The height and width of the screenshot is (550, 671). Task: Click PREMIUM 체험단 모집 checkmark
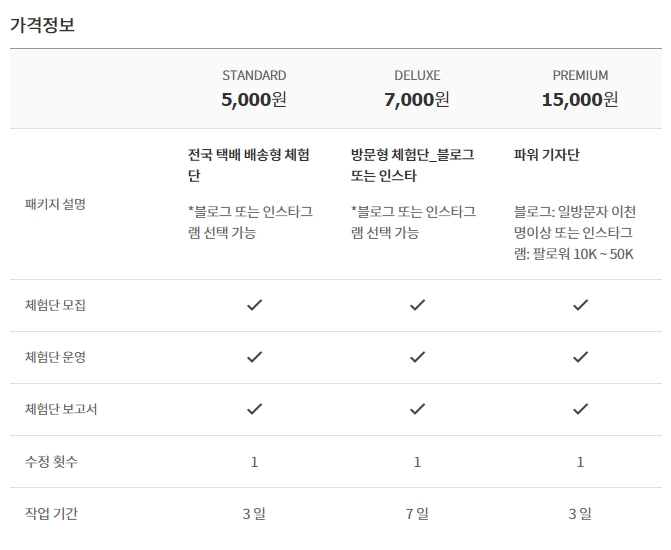tap(580, 305)
